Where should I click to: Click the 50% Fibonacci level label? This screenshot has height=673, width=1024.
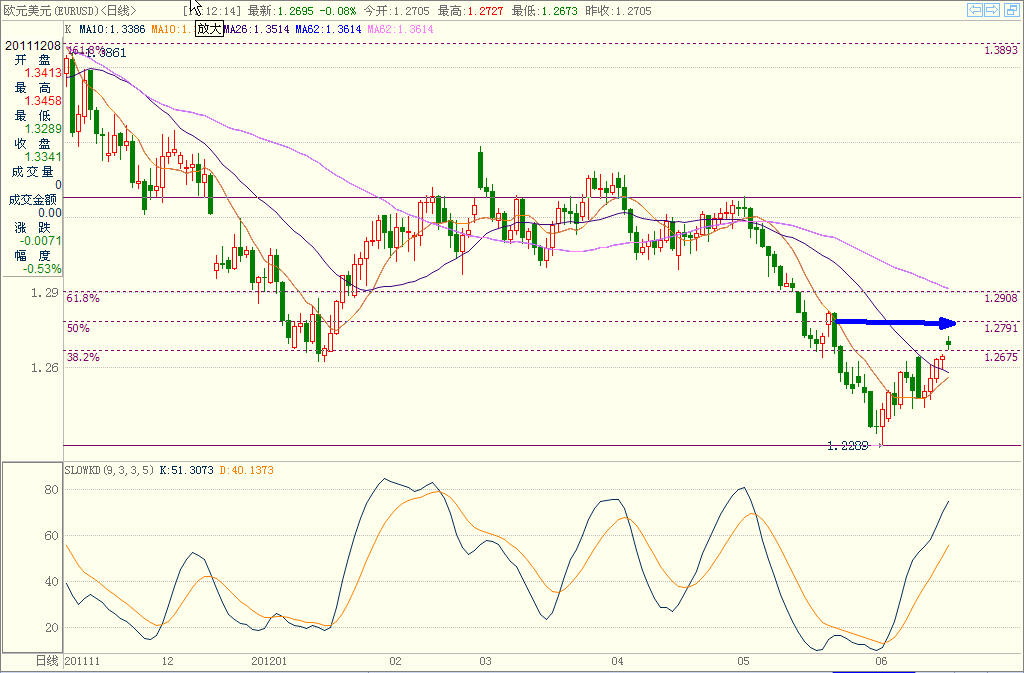78,328
